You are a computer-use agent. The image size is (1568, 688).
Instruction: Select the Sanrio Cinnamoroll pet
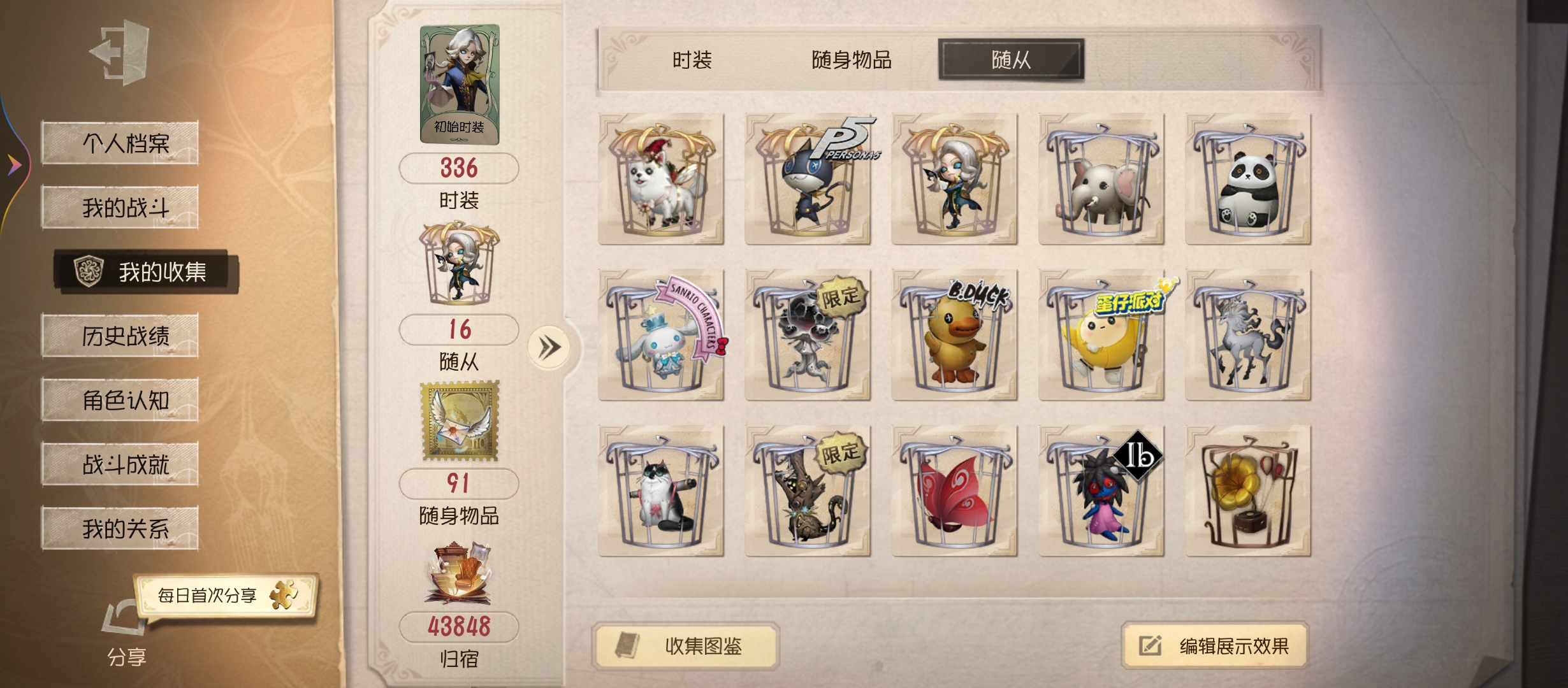(x=661, y=335)
